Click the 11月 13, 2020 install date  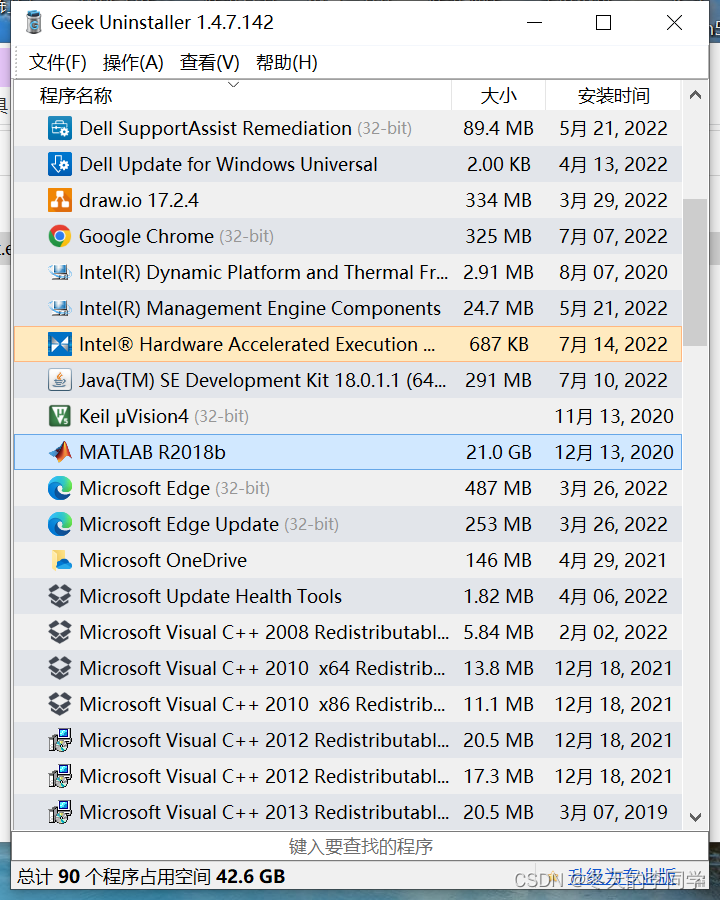tap(613, 416)
